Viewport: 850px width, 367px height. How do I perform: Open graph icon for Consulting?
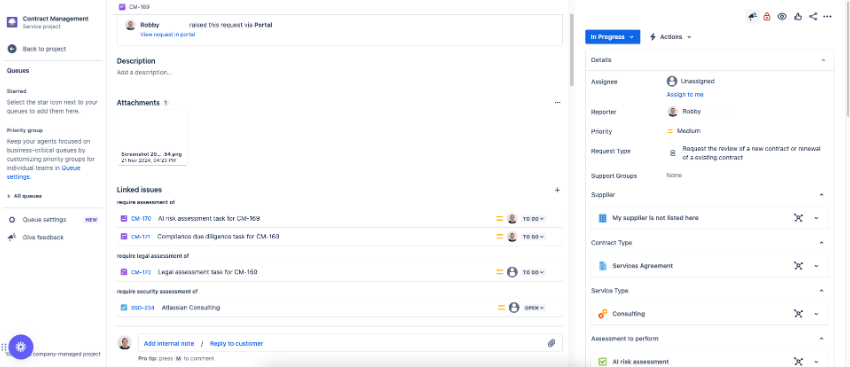tap(798, 313)
